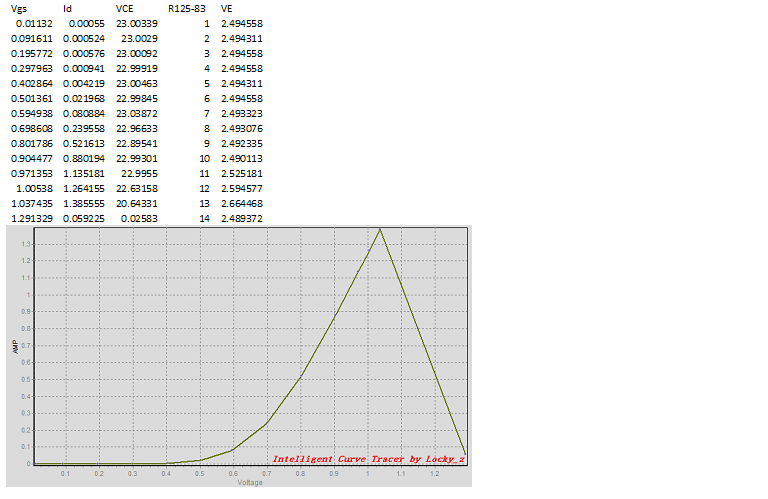Click the VE value 2.493076
768x499 pixels.
pos(242,129)
